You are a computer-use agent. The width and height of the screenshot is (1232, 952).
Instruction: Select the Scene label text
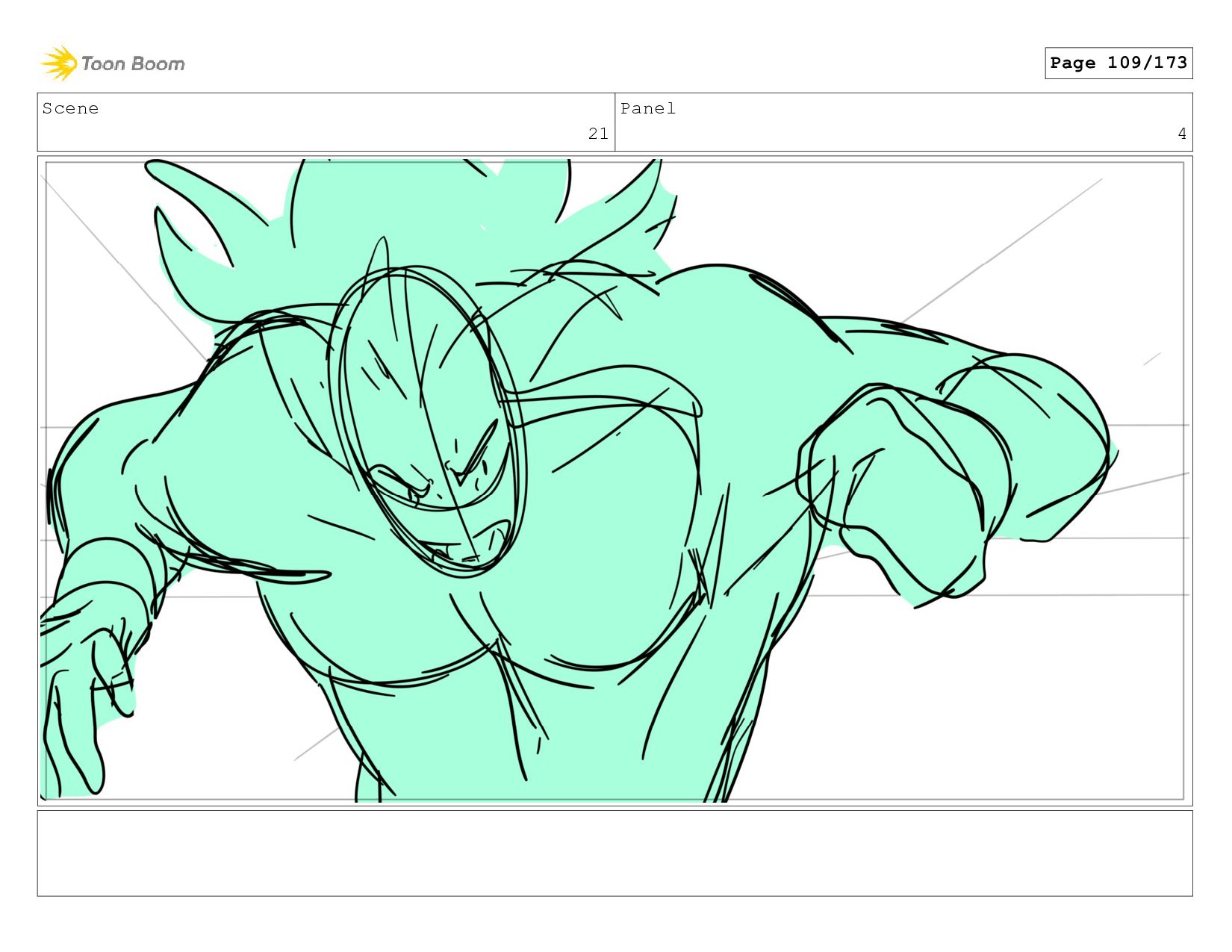point(70,108)
